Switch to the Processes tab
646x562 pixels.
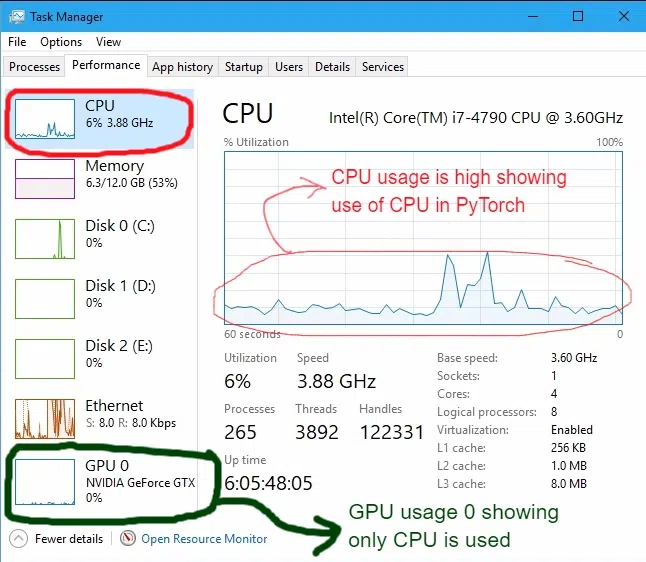tap(34, 67)
